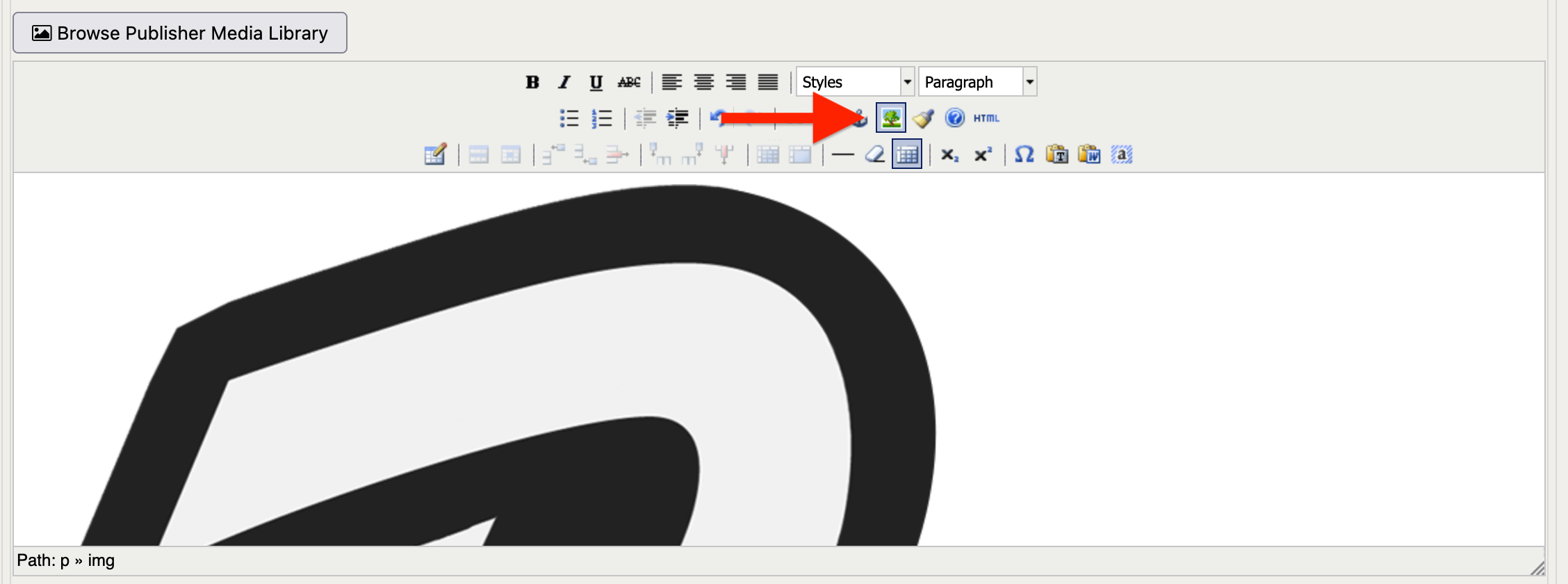Click the insert/edit table icon

[x=436, y=154]
